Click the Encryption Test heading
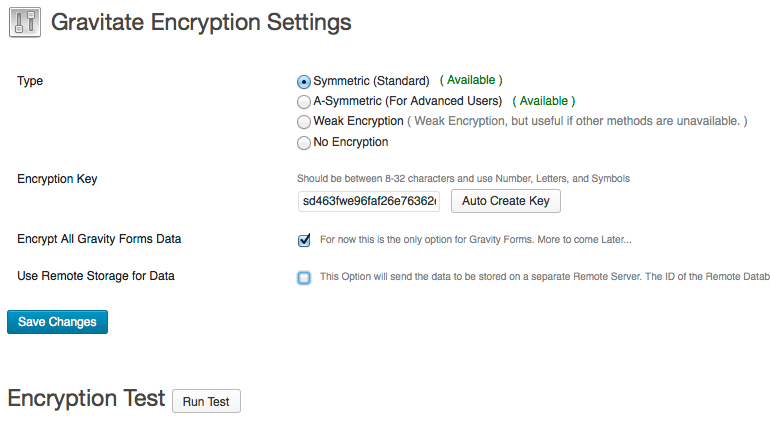Screen dimensions: 770x431 tap(86, 398)
